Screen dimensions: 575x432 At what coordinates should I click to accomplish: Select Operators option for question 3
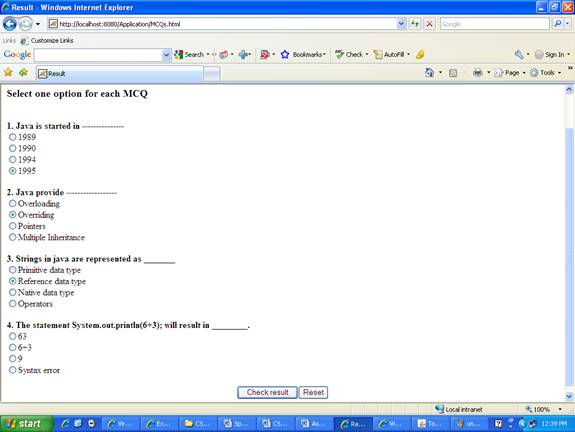pos(12,304)
